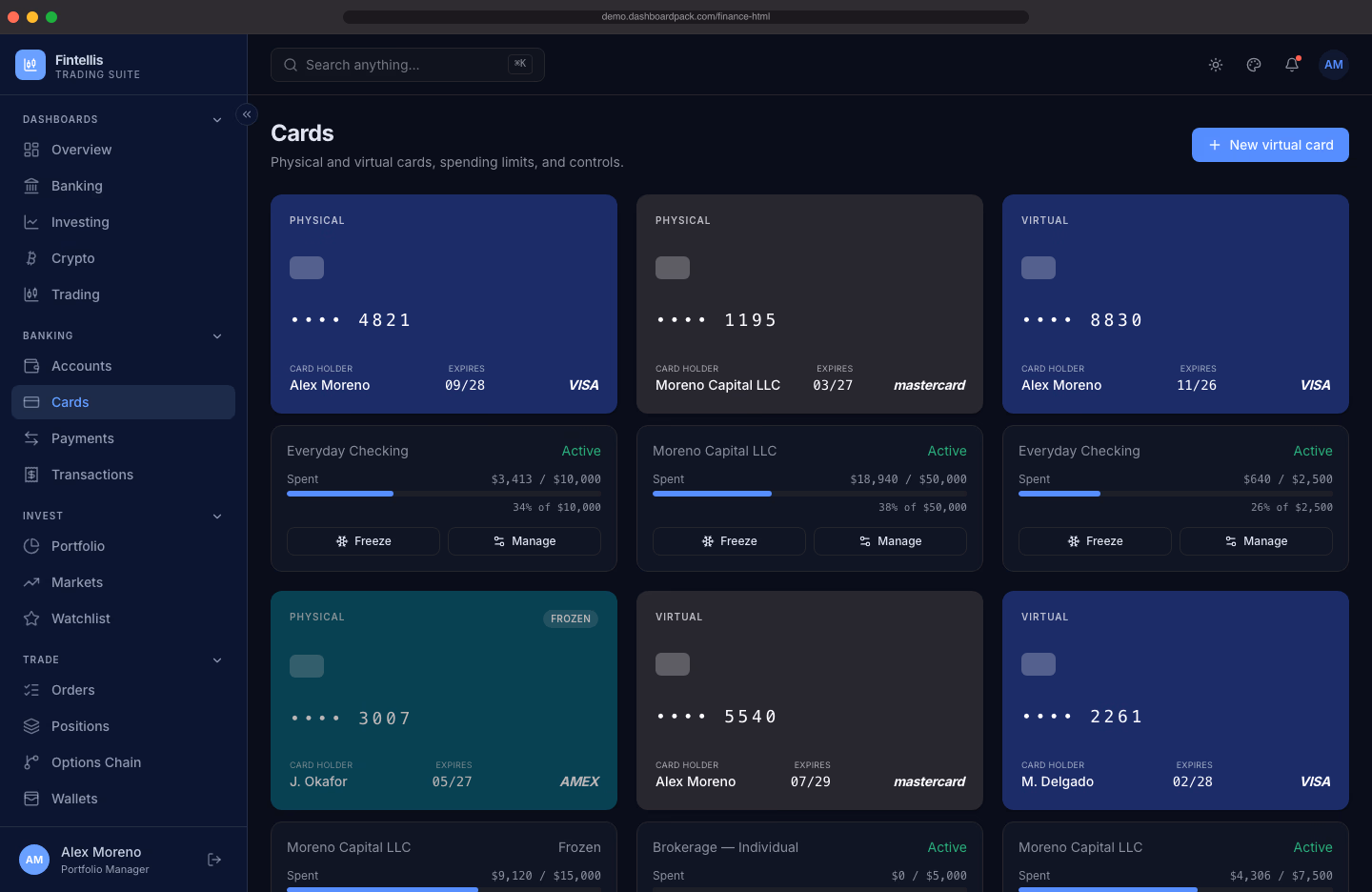
Task: Collapse the Invest section chevron
Action: [217, 517]
